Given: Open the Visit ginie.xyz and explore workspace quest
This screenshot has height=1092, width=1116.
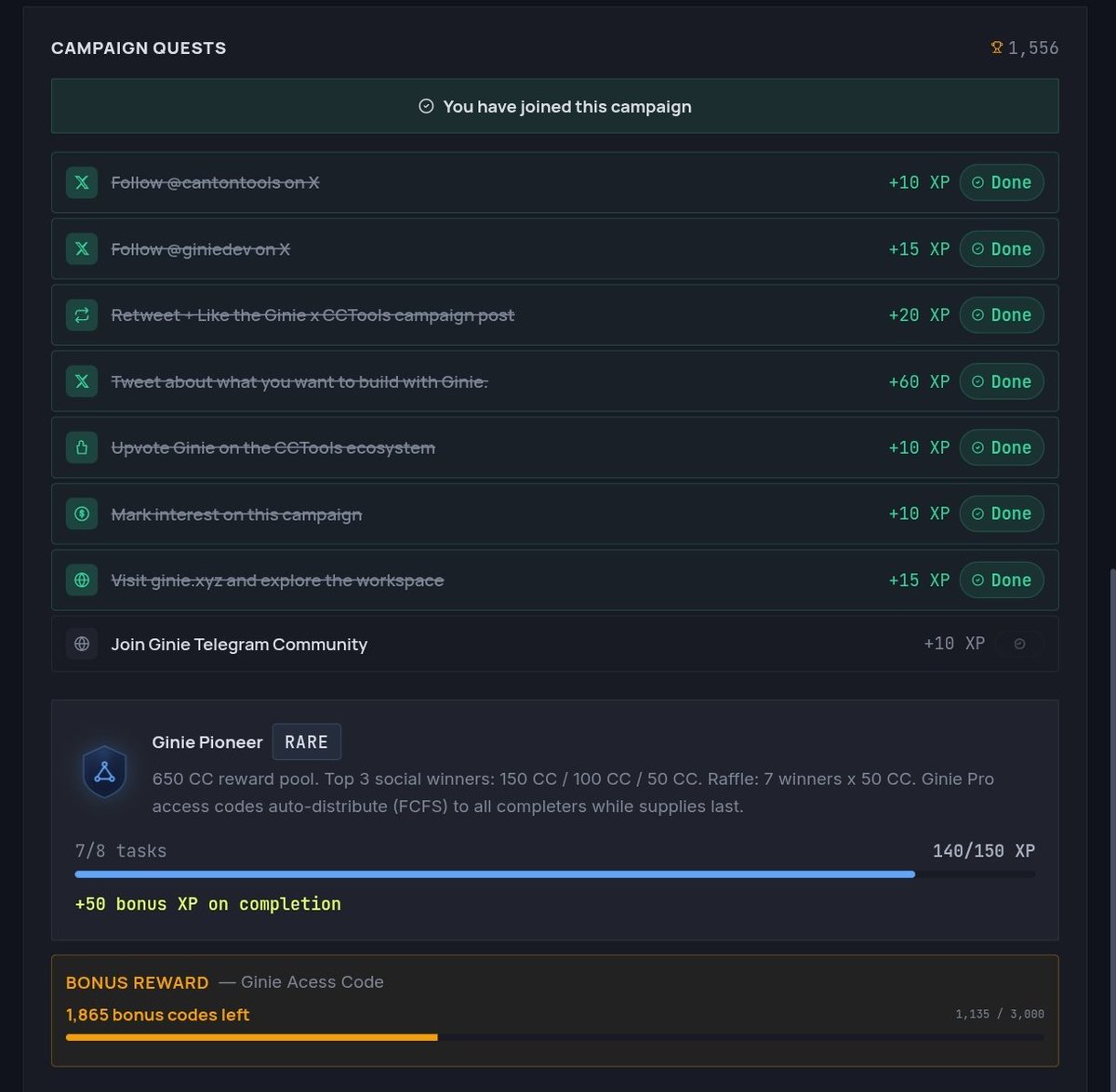Looking at the screenshot, I should tap(554, 579).
